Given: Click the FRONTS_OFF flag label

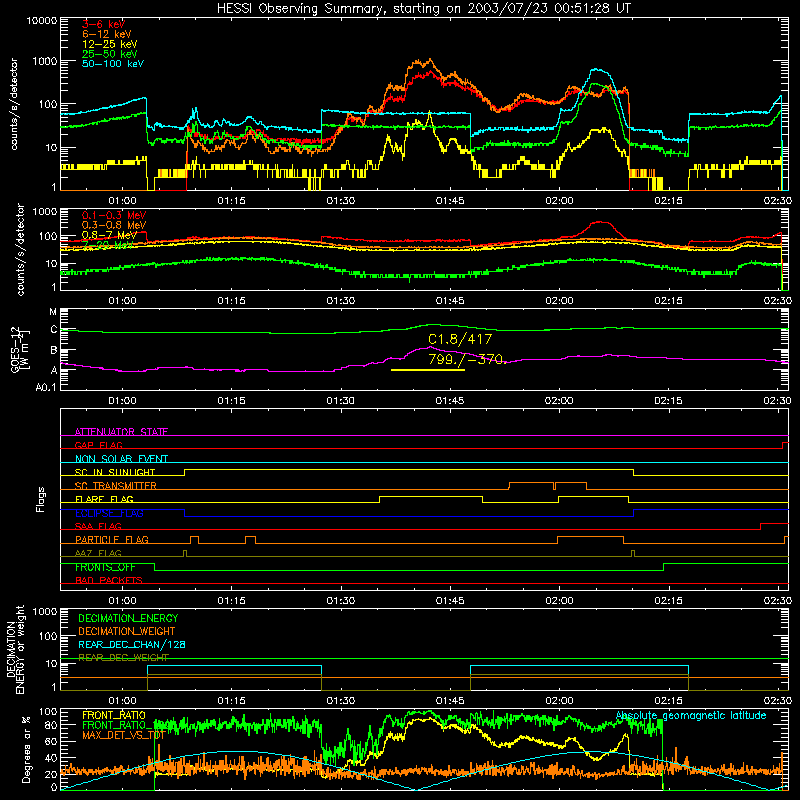Looking at the screenshot, I should (105, 567).
